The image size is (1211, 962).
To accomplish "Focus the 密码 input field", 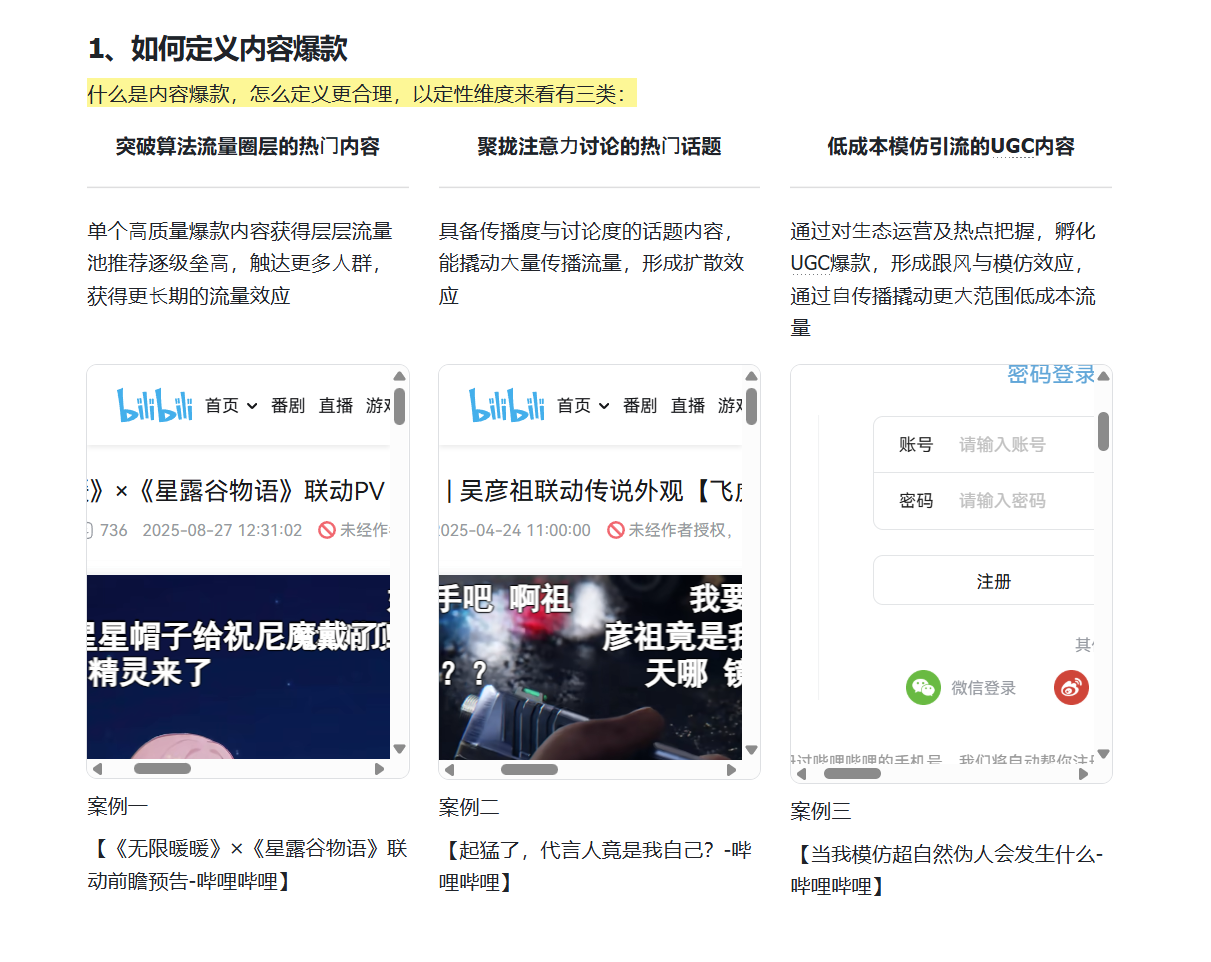I will [1020, 501].
